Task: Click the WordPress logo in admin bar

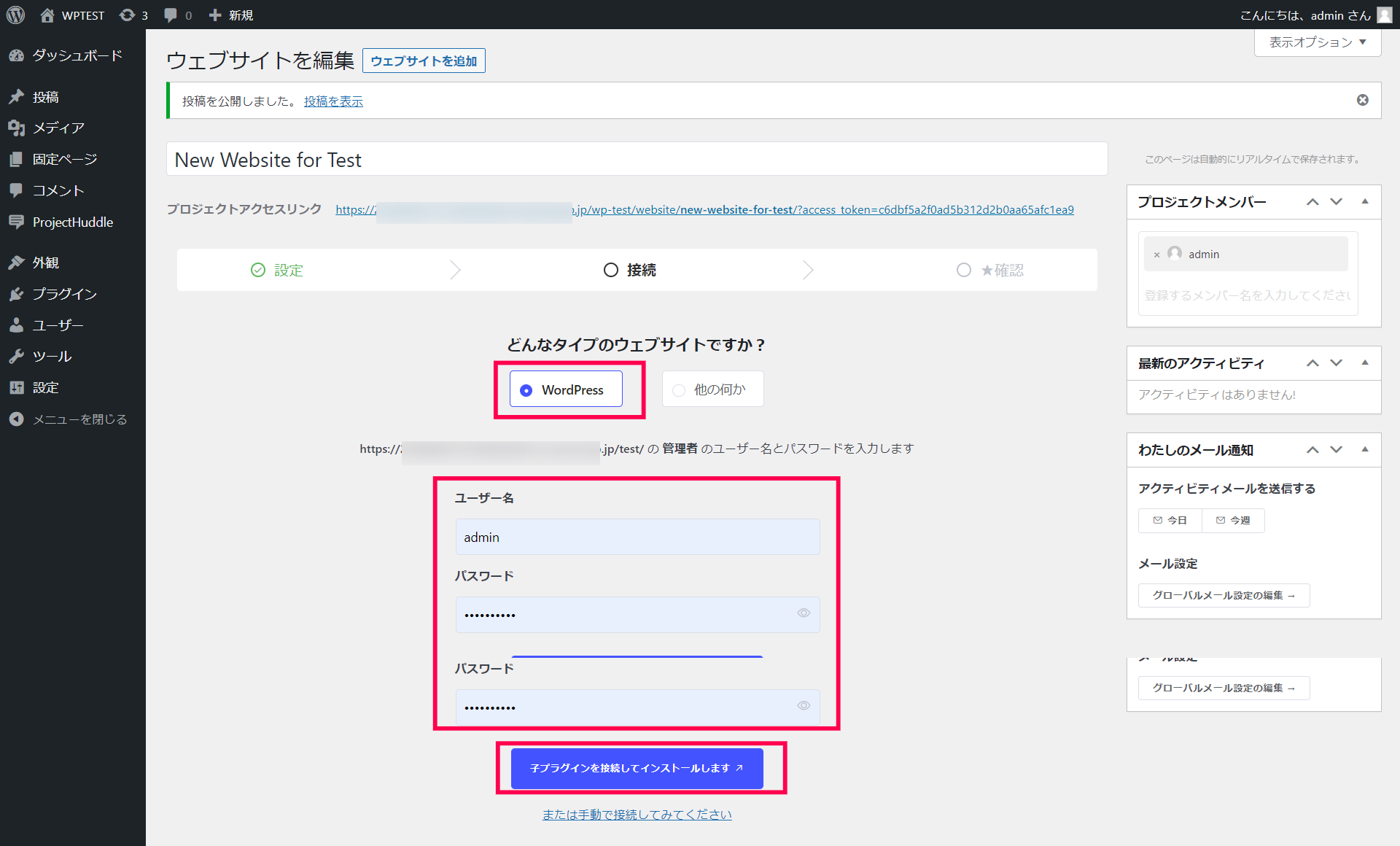Action: pos(15,15)
